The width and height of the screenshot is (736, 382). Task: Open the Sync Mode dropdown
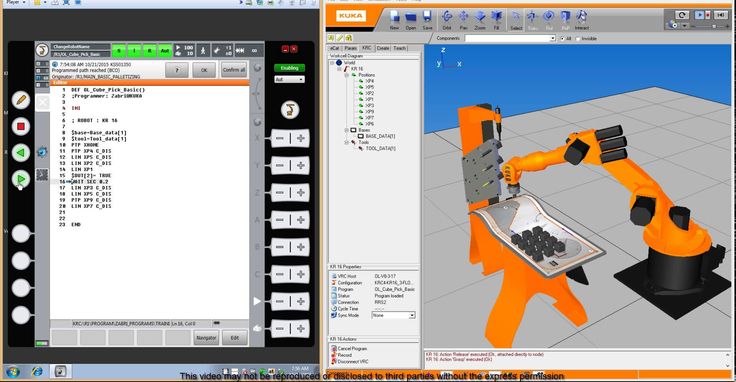[412, 315]
